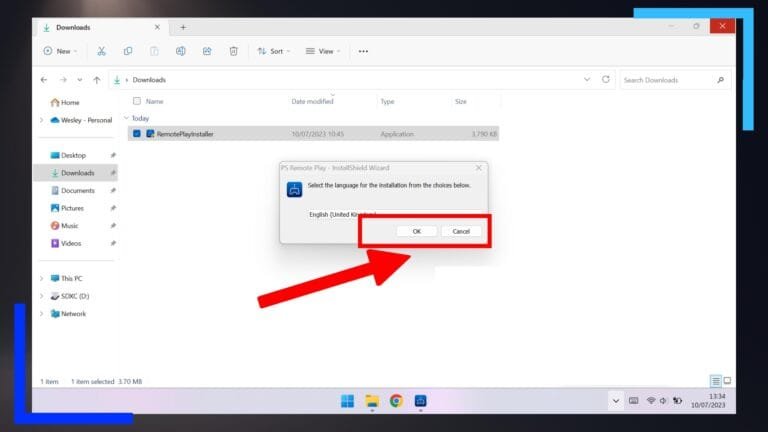Go up one folder level
The image size is (768, 432).
click(97, 80)
